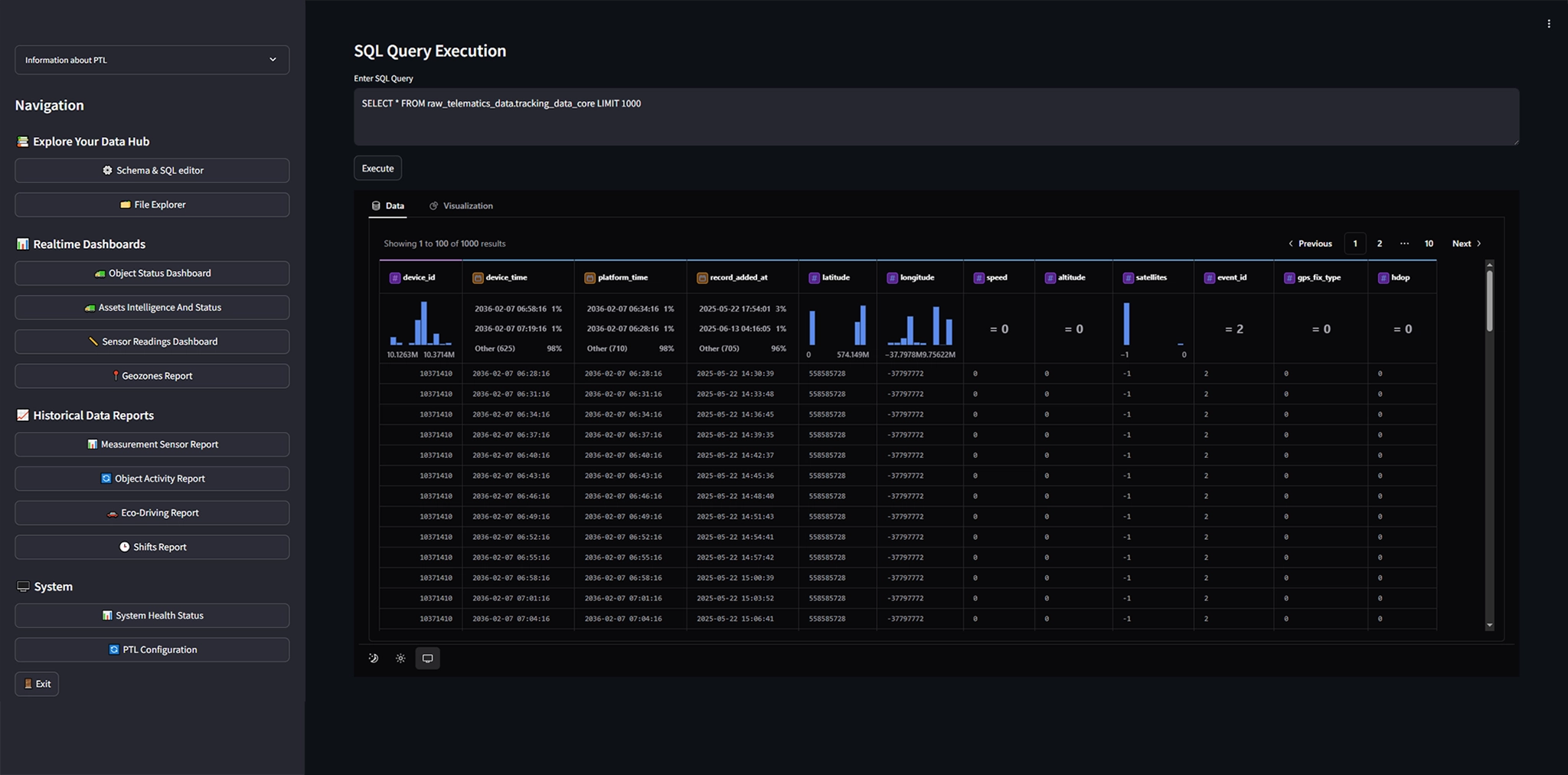Click the table vertical scrollbar thumb
This screenshot has width=1568, height=775.
pyautogui.click(x=1489, y=300)
